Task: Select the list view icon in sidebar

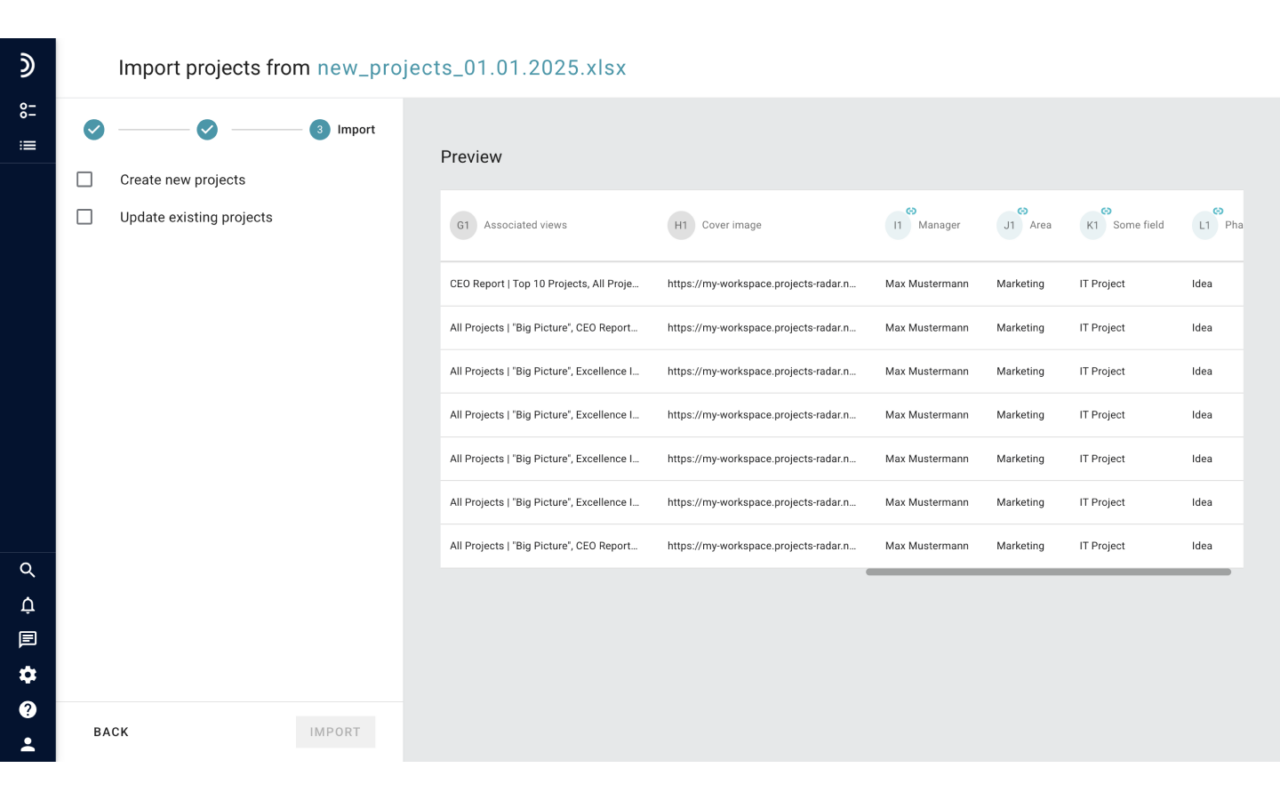Action: click(x=27, y=144)
